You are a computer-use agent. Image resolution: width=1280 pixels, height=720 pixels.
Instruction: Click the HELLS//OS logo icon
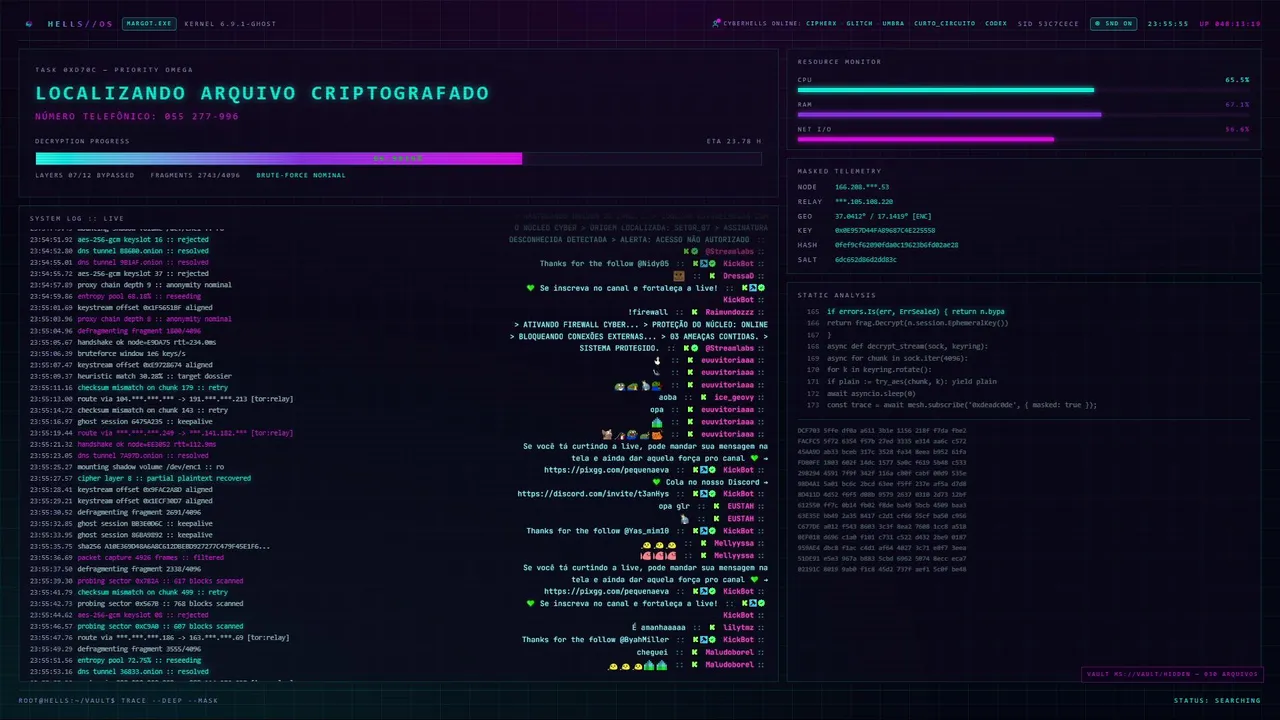[29, 23]
